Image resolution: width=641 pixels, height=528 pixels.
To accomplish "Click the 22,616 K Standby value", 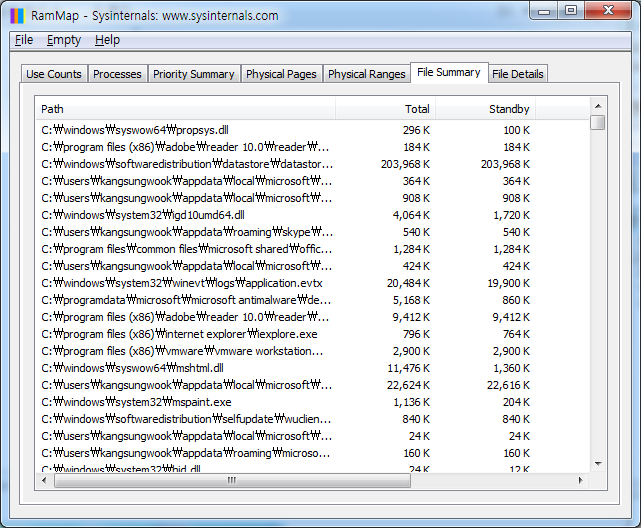I will pos(508,385).
